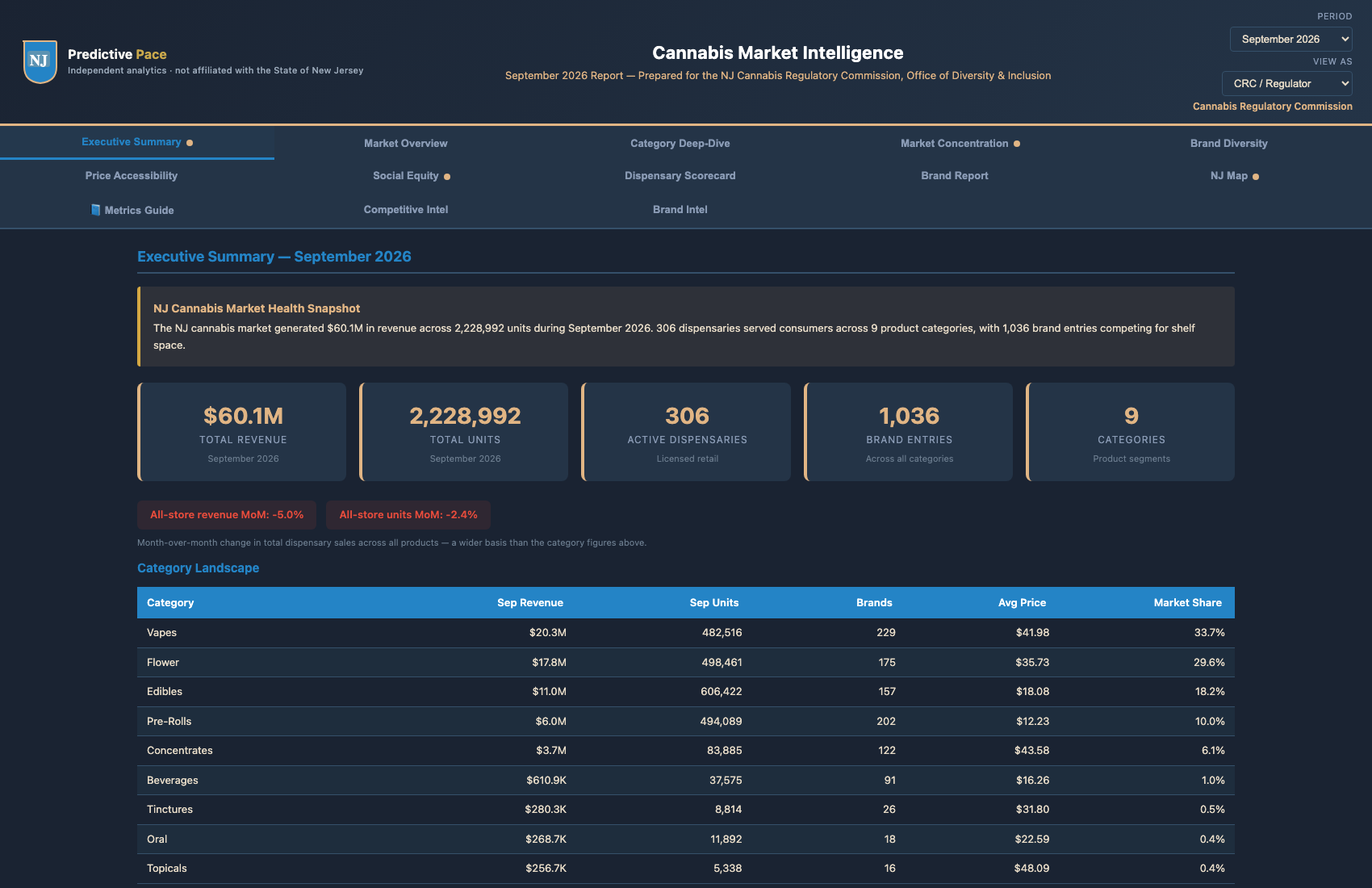1372x888 pixels.
Task: Open the Brand Report tab
Action: pyautogui.click(x=954, y=175)
